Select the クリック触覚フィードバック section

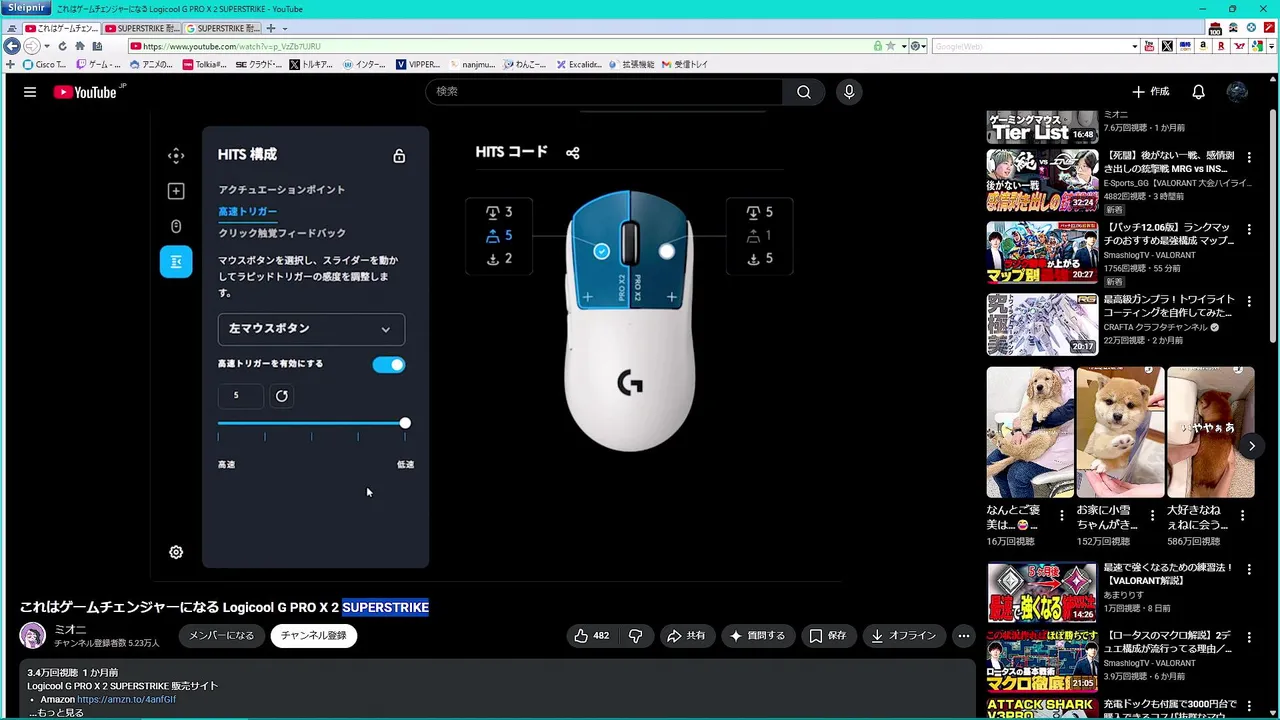pos(282,233)
